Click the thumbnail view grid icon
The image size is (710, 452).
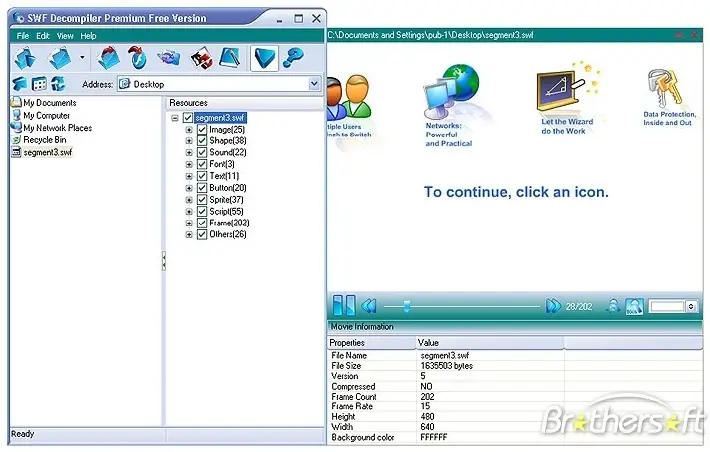(39, 84)
